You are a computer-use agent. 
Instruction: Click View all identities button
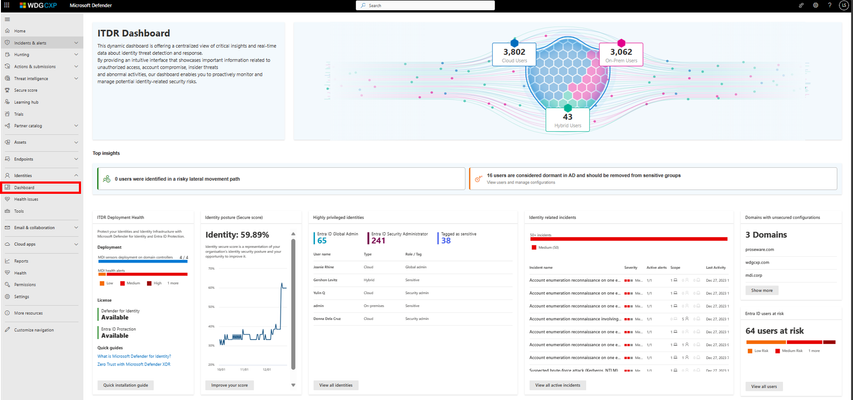336,385
